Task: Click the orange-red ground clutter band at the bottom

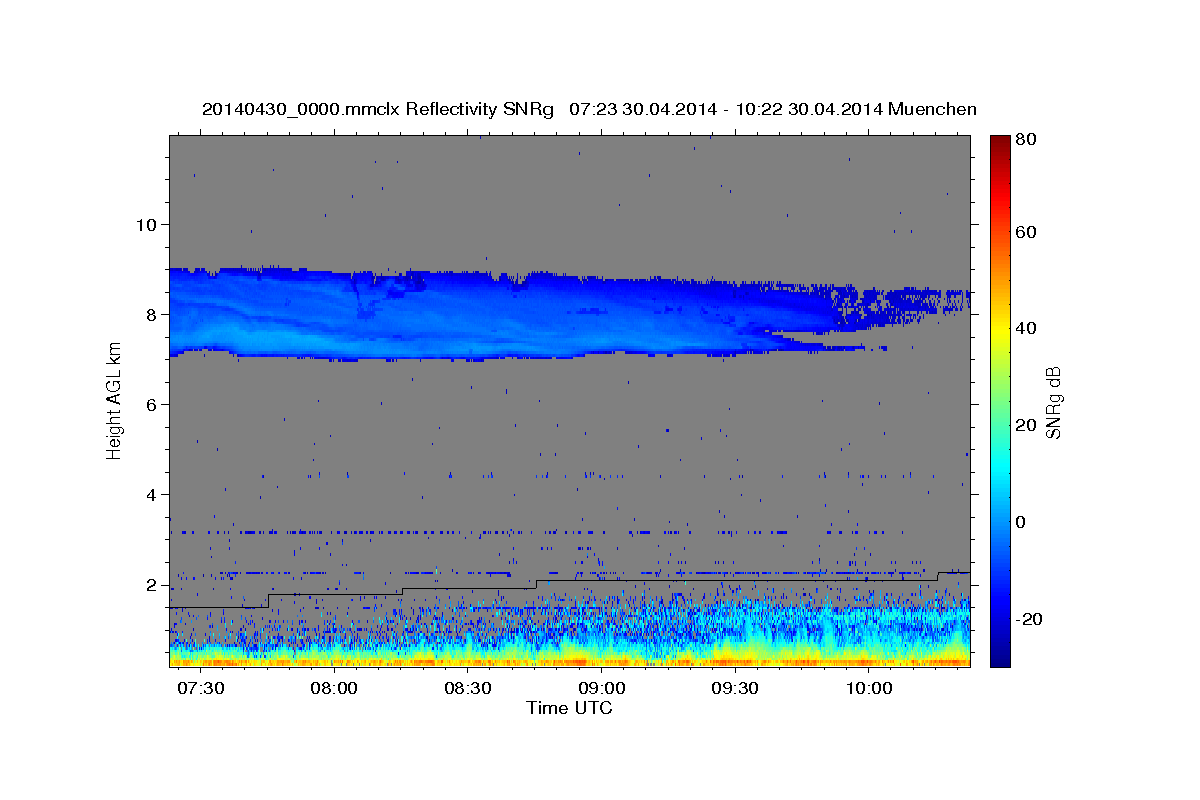Action: click(x=570, y=661)
